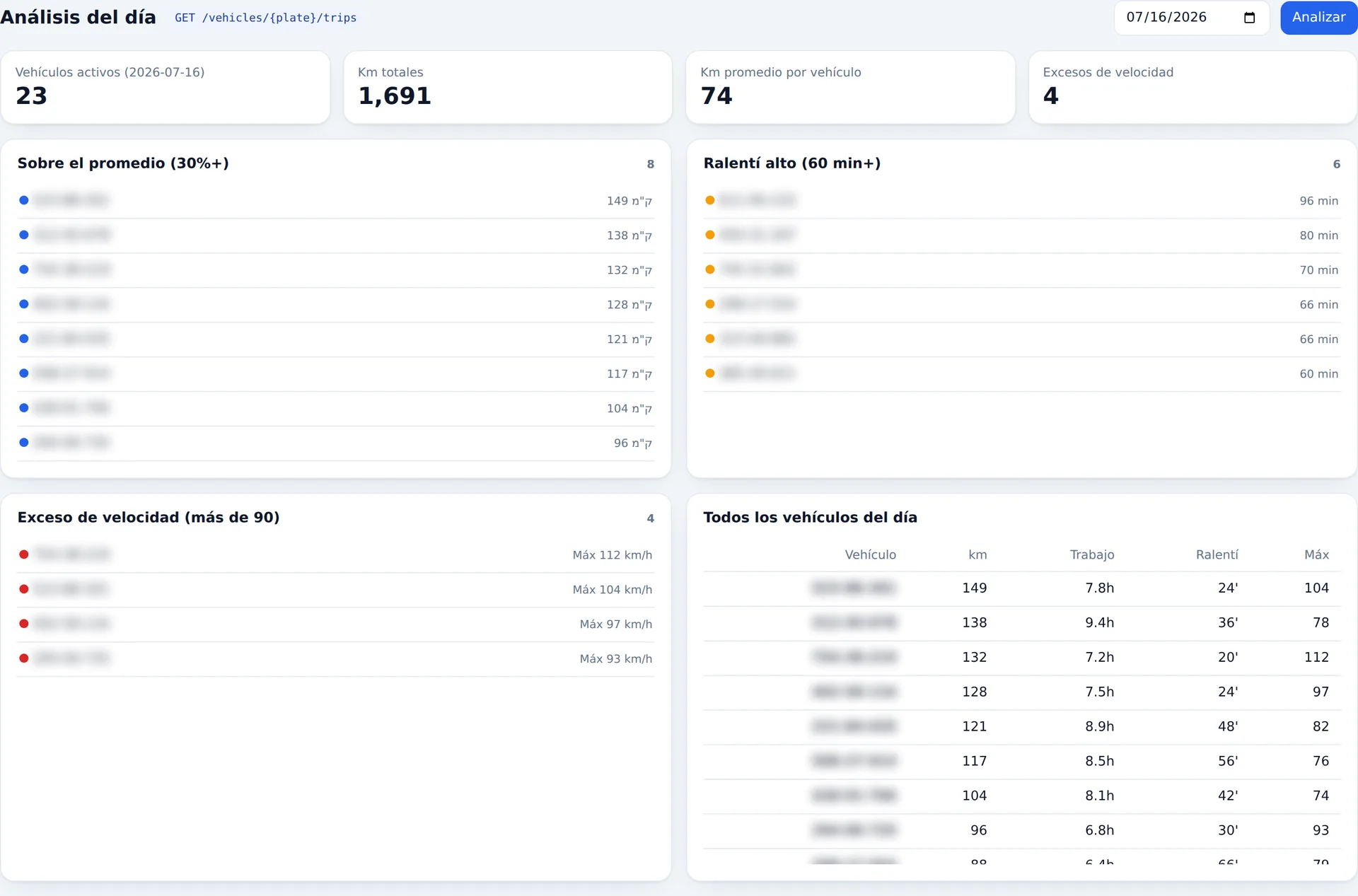Click the GET /vehicles/{plate}/trips endpoint label

265,18
